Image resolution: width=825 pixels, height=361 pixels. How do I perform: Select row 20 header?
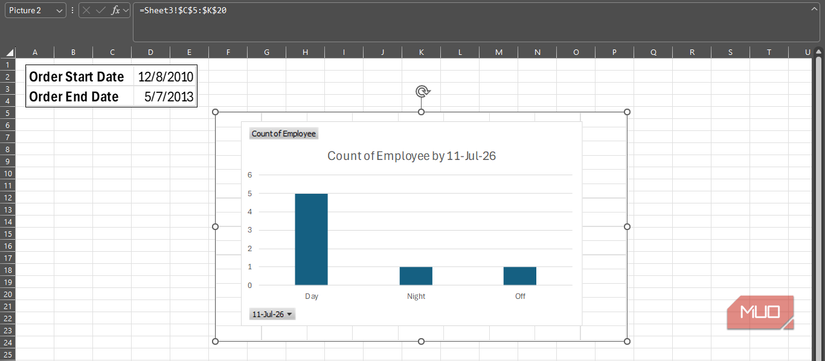7,294
